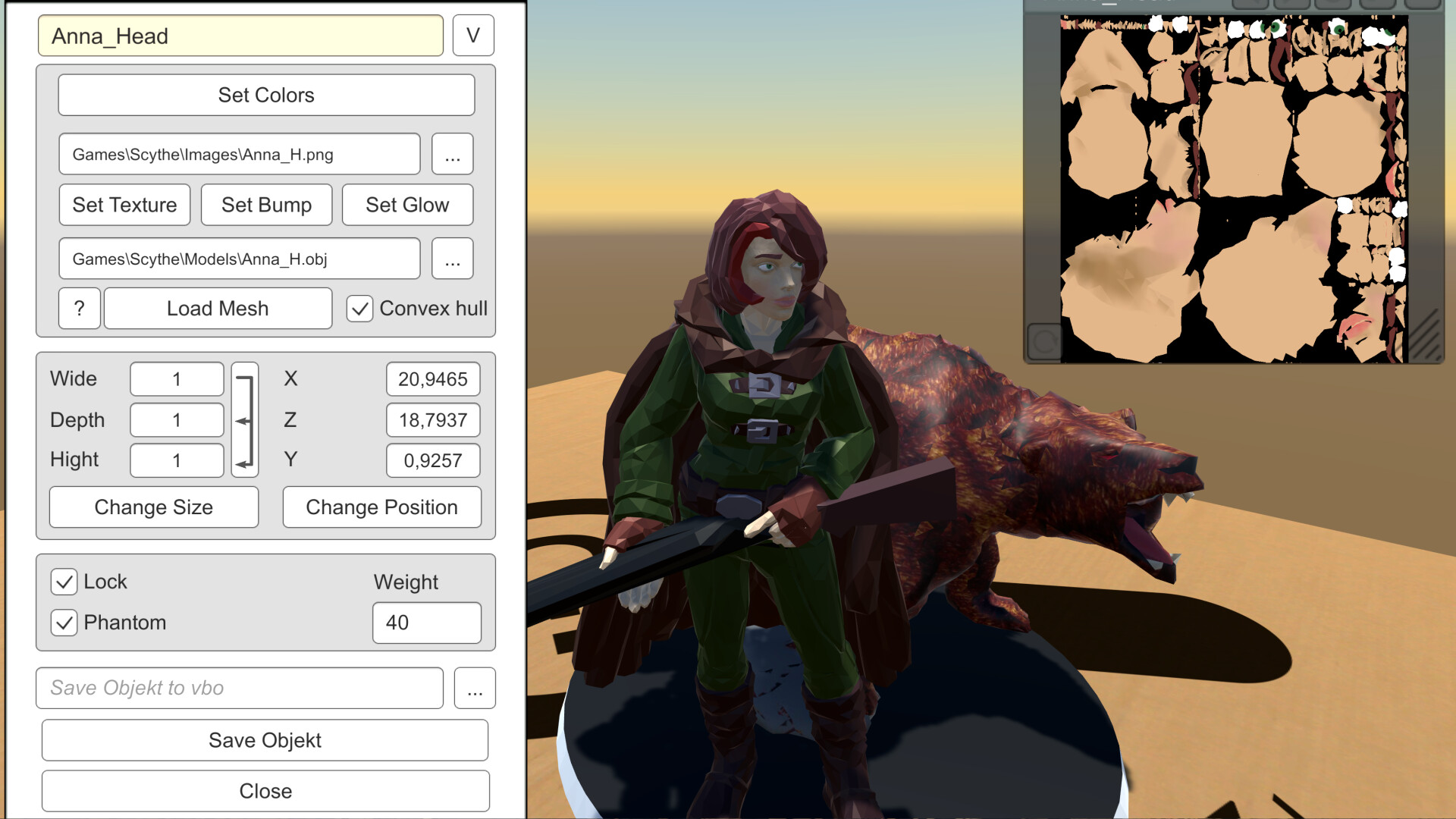Click the refresh icon in the texture preview window
Image resolution: width=1456 pixels, height=819 pixels.
coord(1045,337)
